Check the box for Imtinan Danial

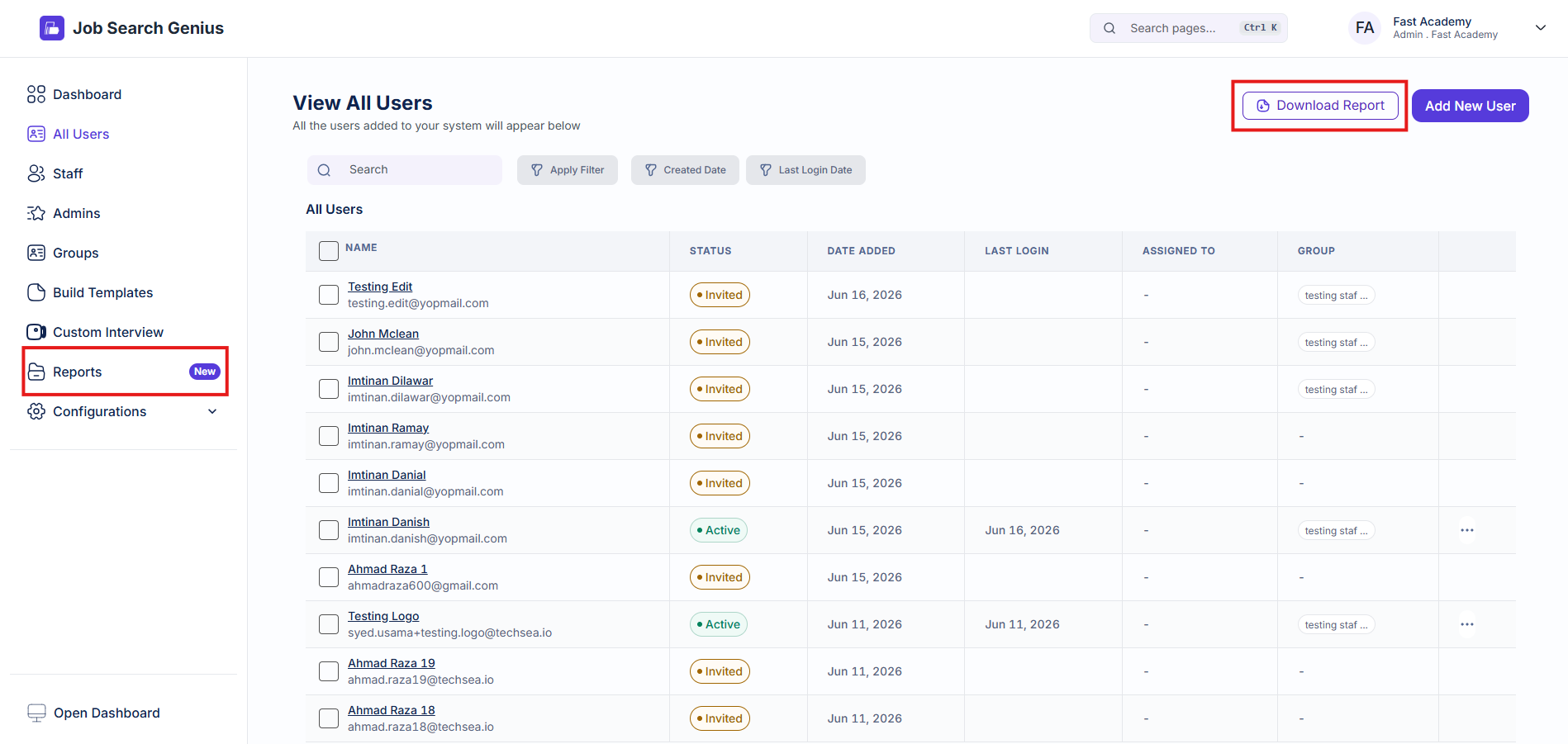(329, 483)
